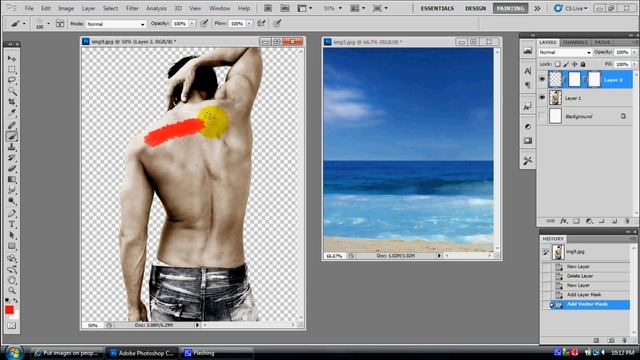Toggle the Brush panel button in options bar
The image size is (640, 360).
tap(60, 24)
